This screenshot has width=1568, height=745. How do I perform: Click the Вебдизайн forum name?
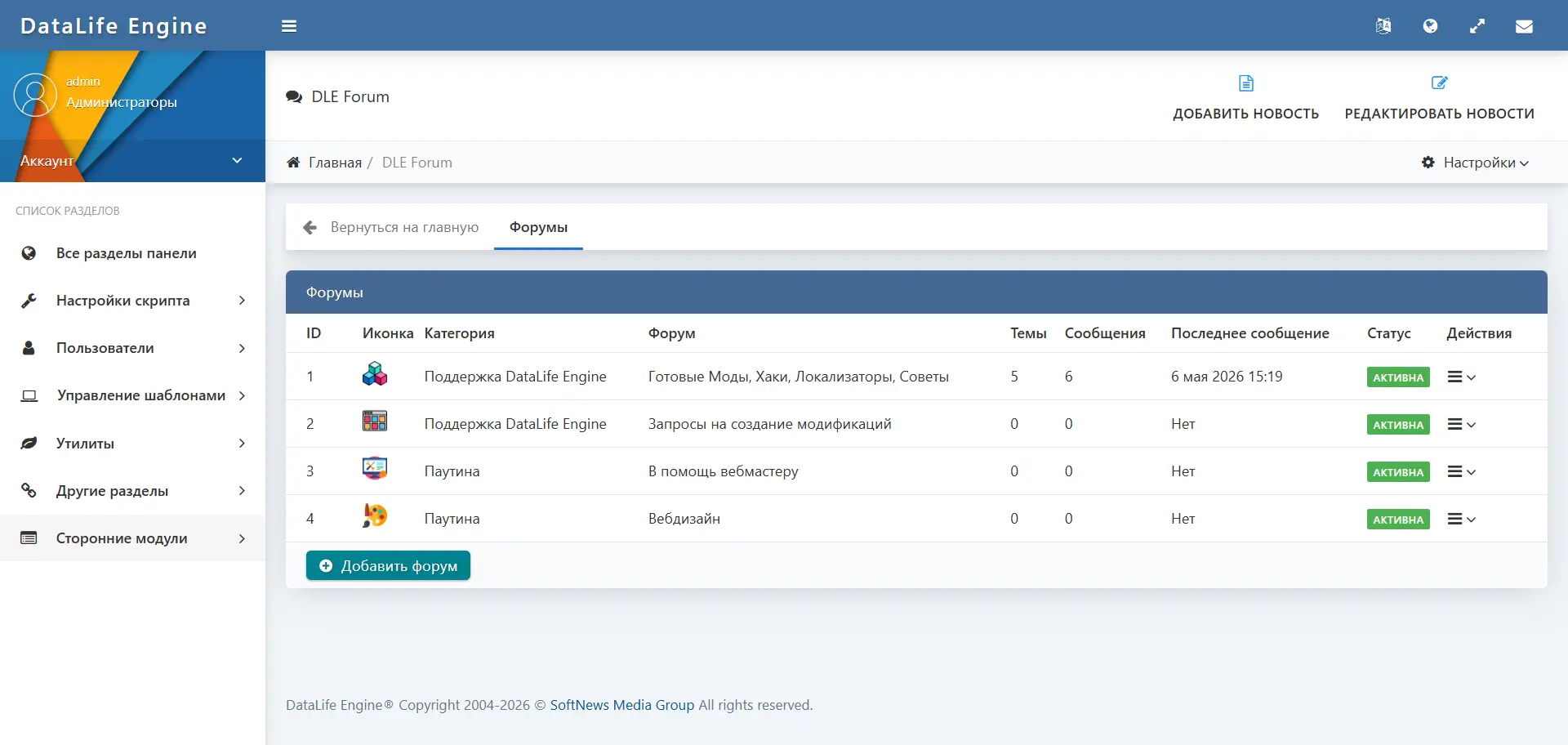point(684,519)
